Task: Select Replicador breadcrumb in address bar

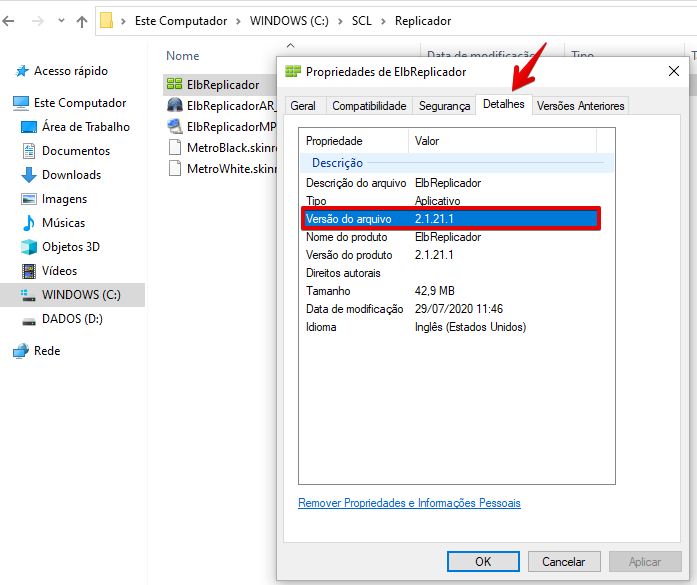Action: tap(423, 21)
